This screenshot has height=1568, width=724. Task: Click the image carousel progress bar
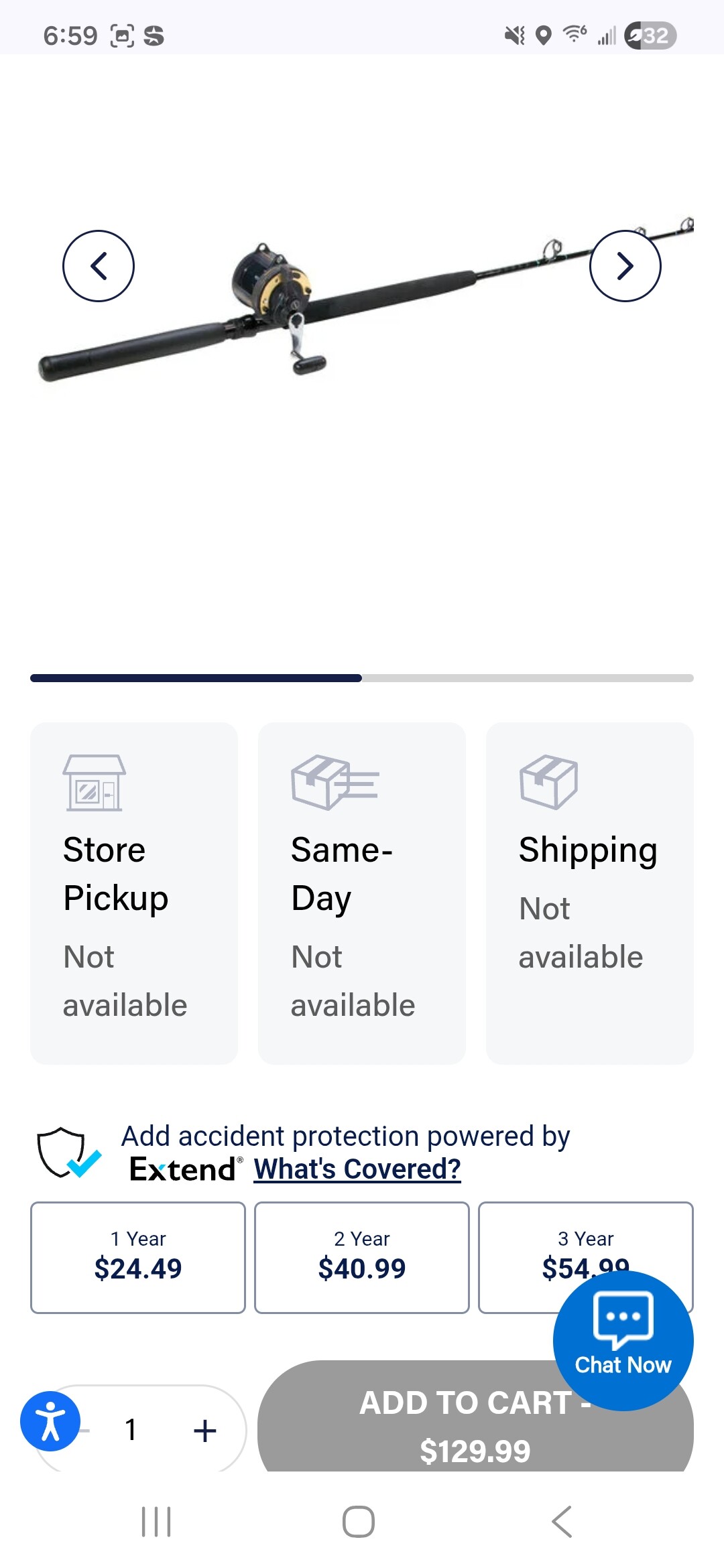click(362, 678)
